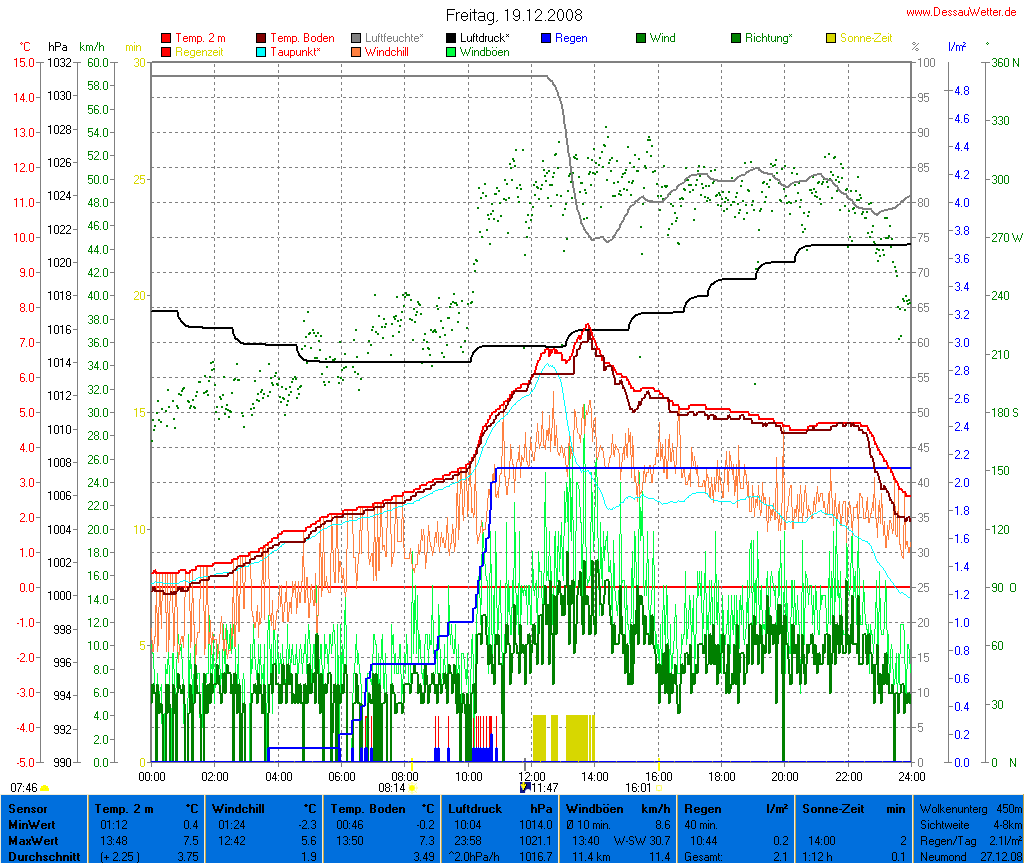
Task: Click the gray Luftfeuchte legend square
Action: [356, 38]
